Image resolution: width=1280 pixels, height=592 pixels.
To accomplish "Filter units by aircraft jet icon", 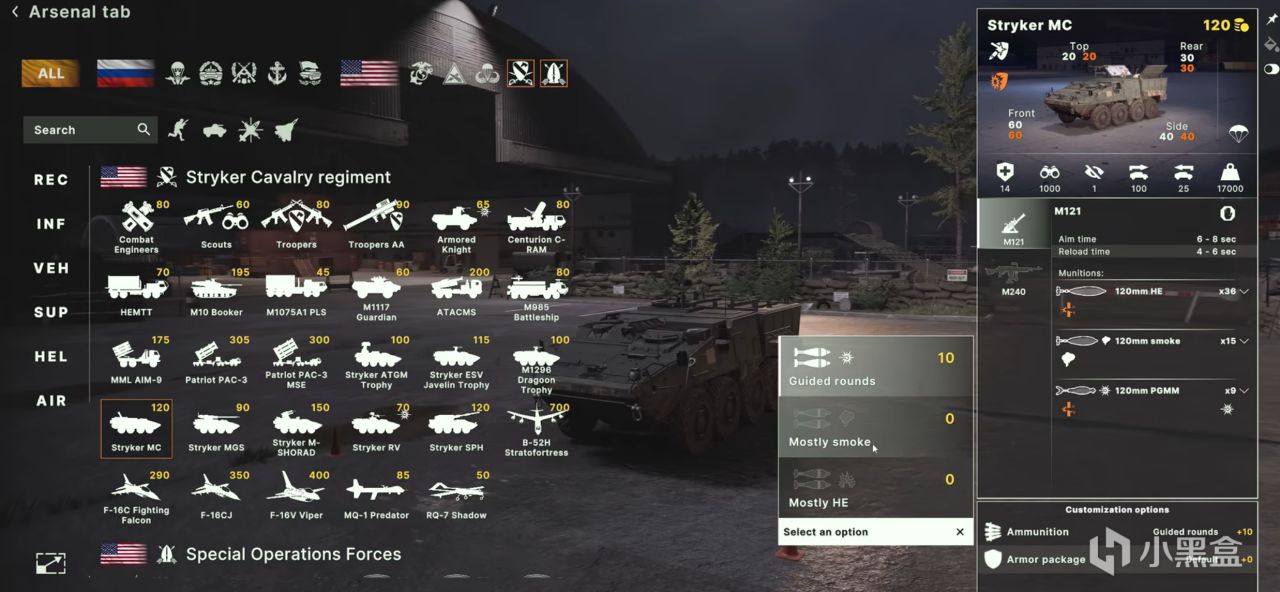I will pyautogui.click(x=286, y=129).
